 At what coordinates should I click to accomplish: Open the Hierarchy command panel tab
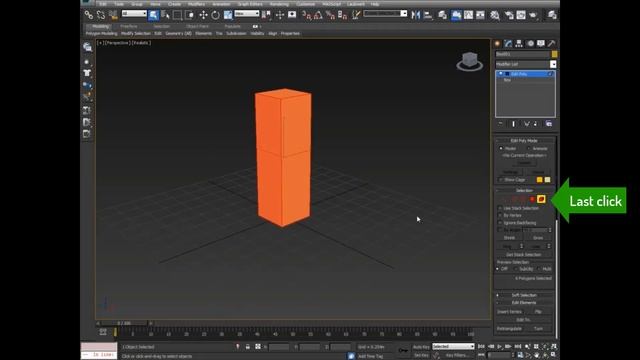519,43
